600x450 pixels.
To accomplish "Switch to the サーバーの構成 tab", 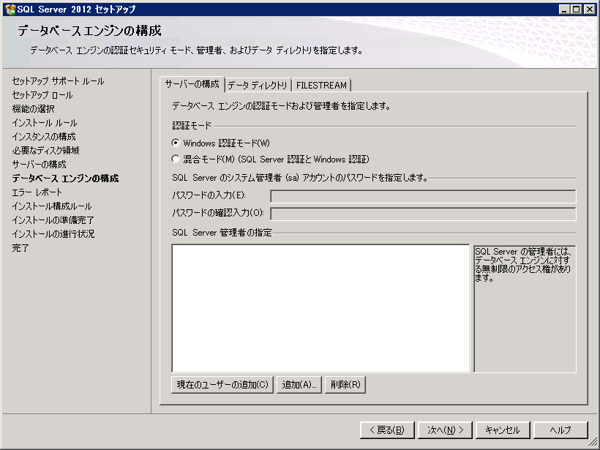I will pyautogui.click(x=192, y=84).
